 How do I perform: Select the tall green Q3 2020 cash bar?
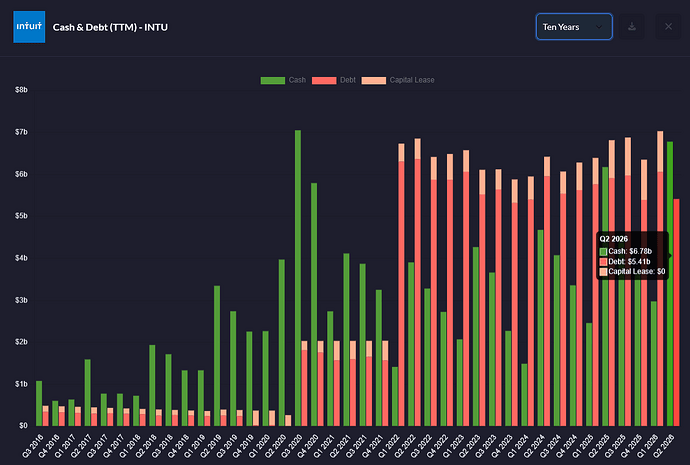(298, 278)
